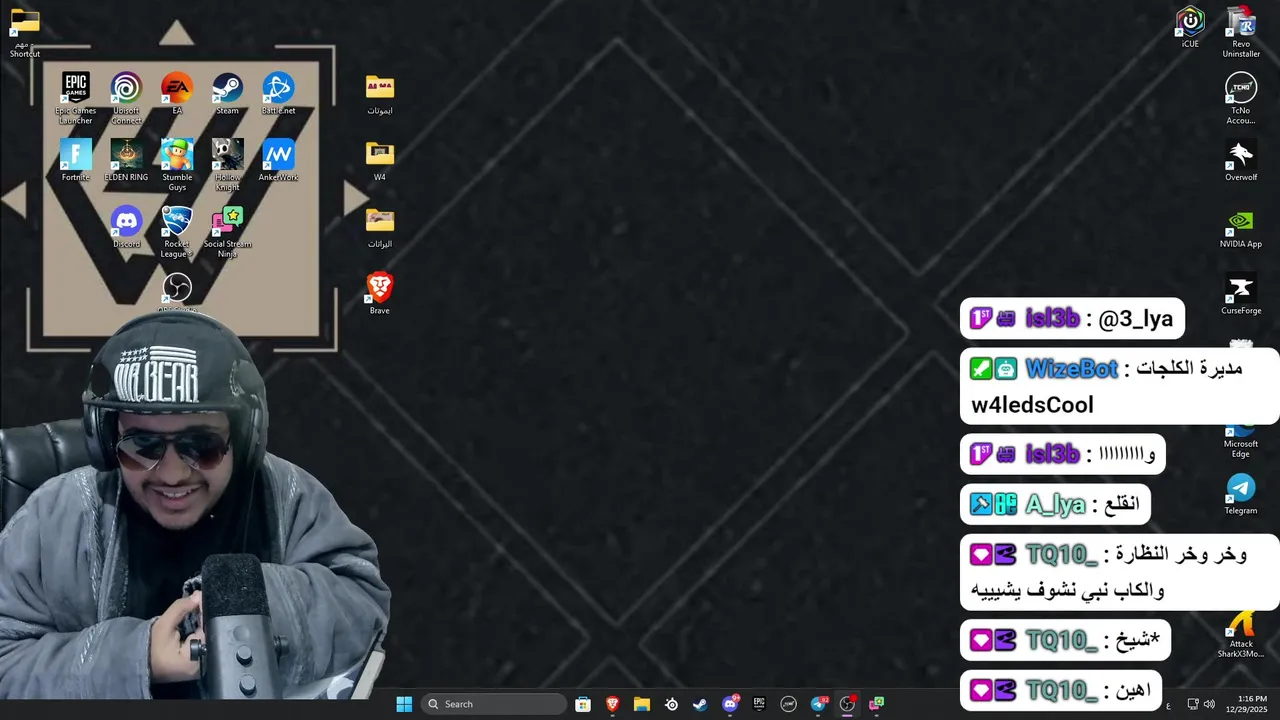1280x720 pixels.
Task: Open the TcNo Account Switcher shortcut
Action: (x=1241, y=99)
